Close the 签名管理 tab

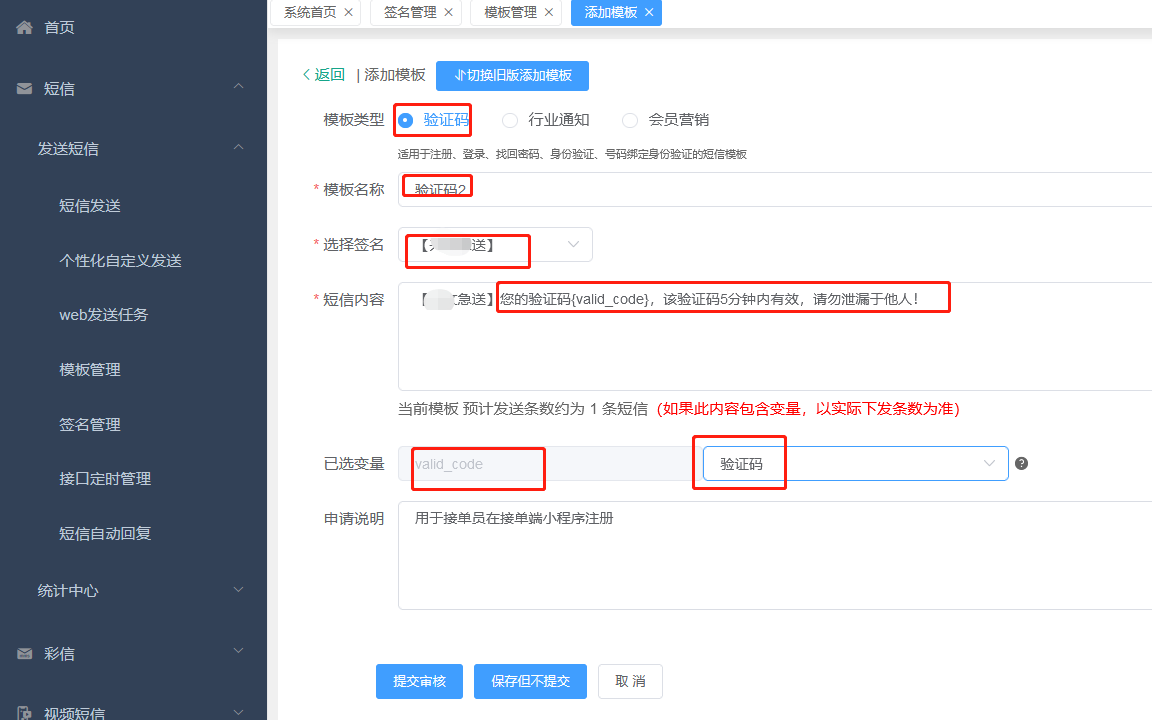tap(449, 12)
